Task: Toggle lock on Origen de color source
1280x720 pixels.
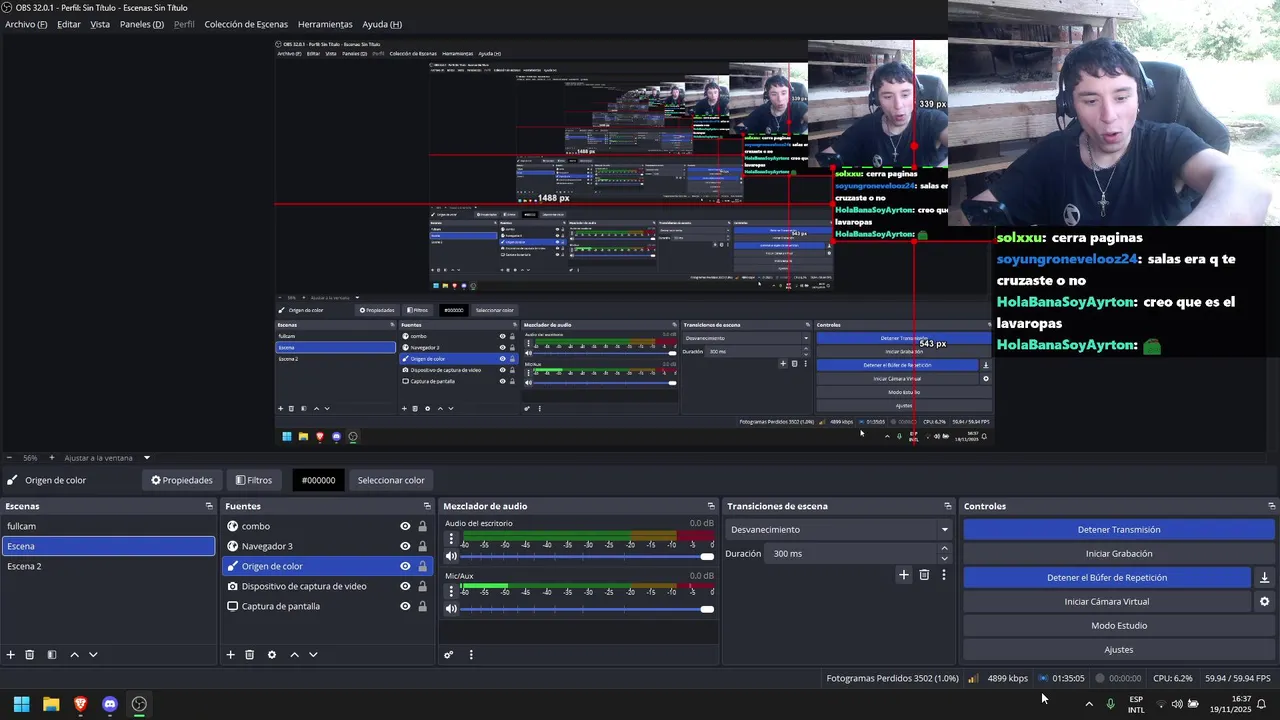Action: pos(422,566)
